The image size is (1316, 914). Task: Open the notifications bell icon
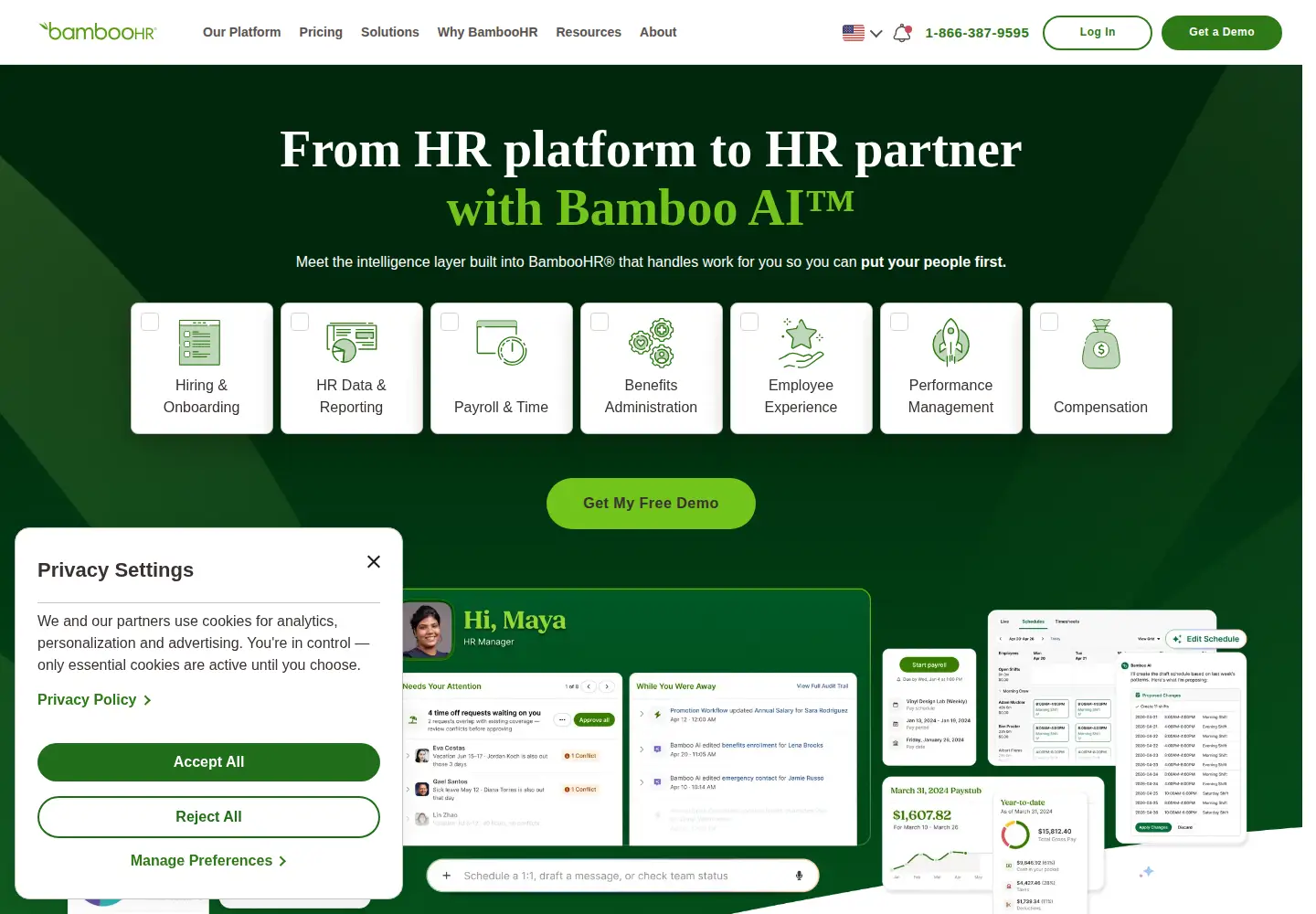pyautogui.click(x=902, y=33)
